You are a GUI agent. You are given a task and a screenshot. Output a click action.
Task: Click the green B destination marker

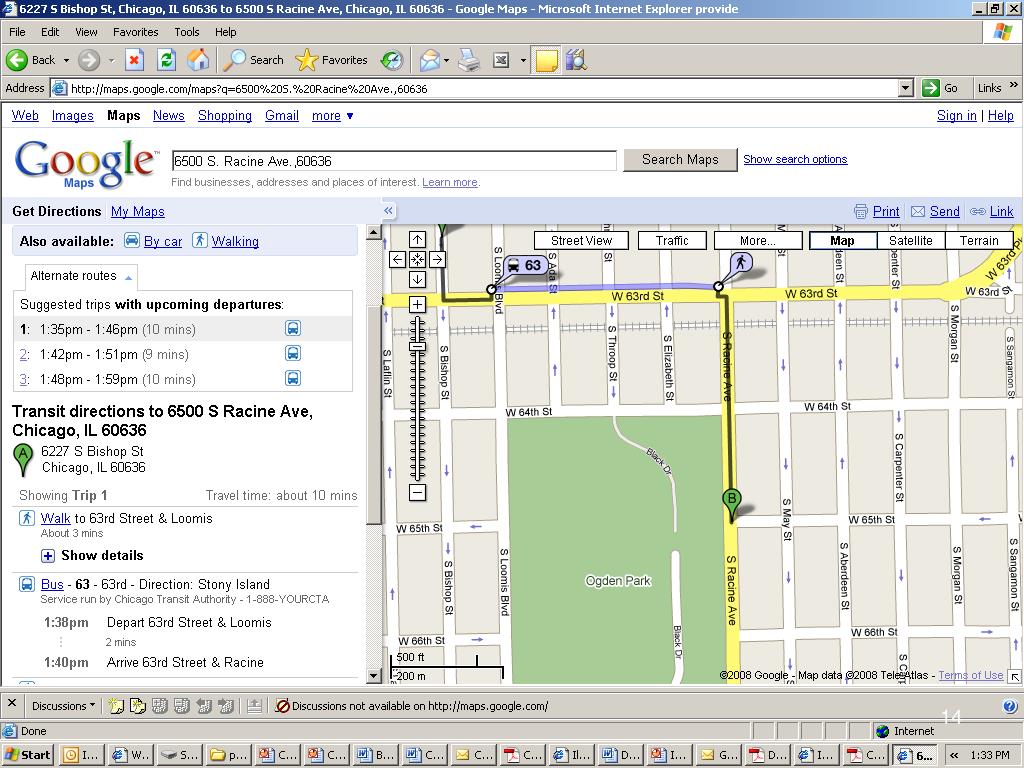pyautogui.click(x=731, y=504)
